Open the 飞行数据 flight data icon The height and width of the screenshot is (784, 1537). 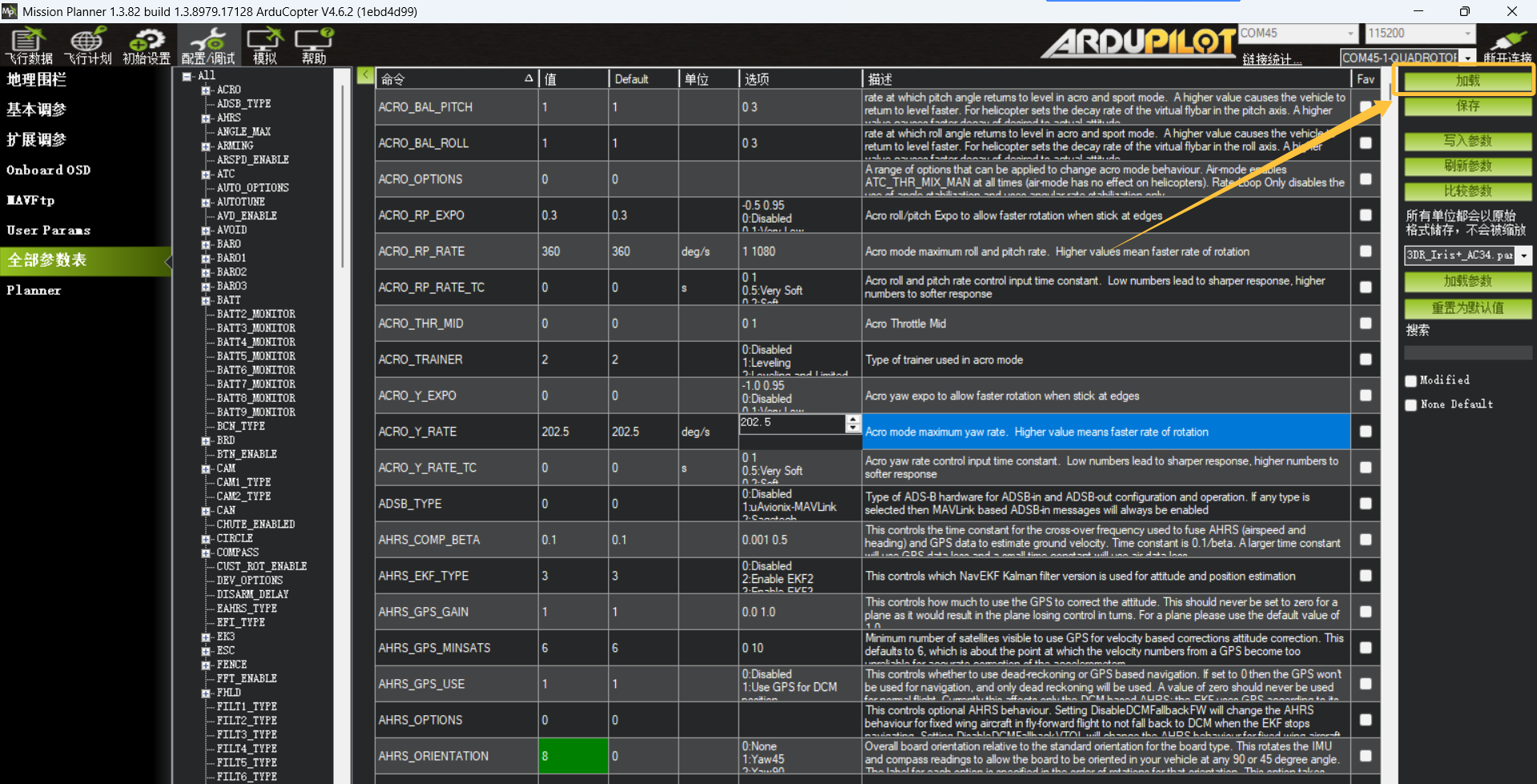29,45
